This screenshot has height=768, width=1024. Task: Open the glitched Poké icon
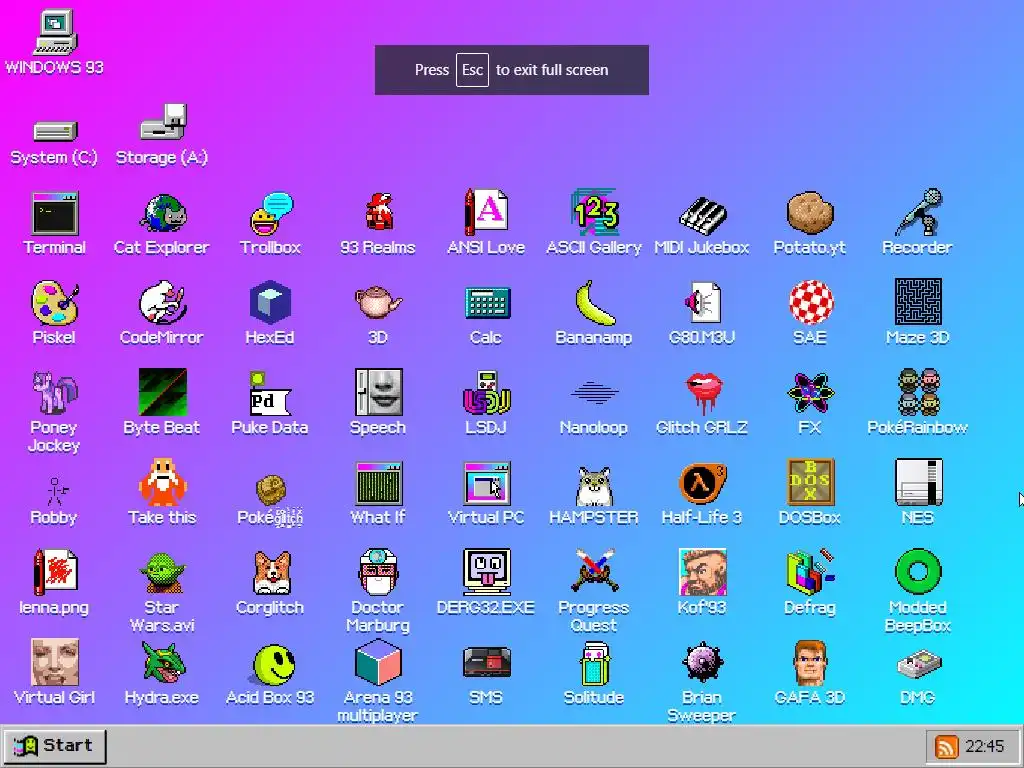tap(270, 490)
